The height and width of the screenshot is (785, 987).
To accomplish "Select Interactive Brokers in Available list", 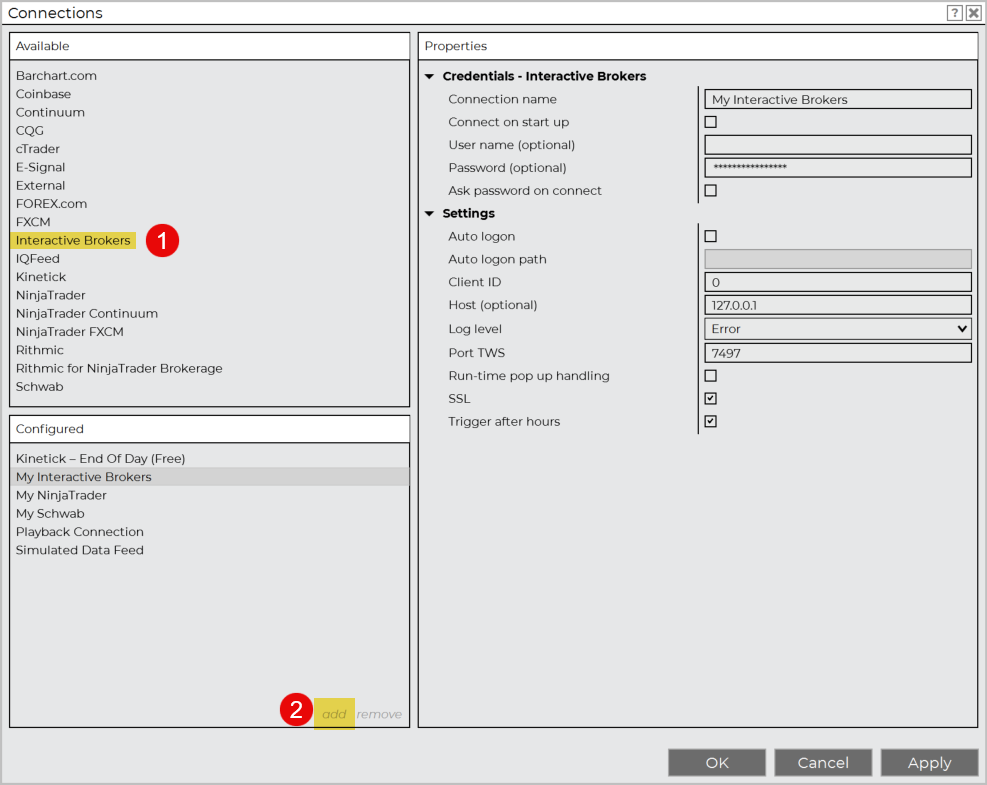I will (x=73, y=240).
